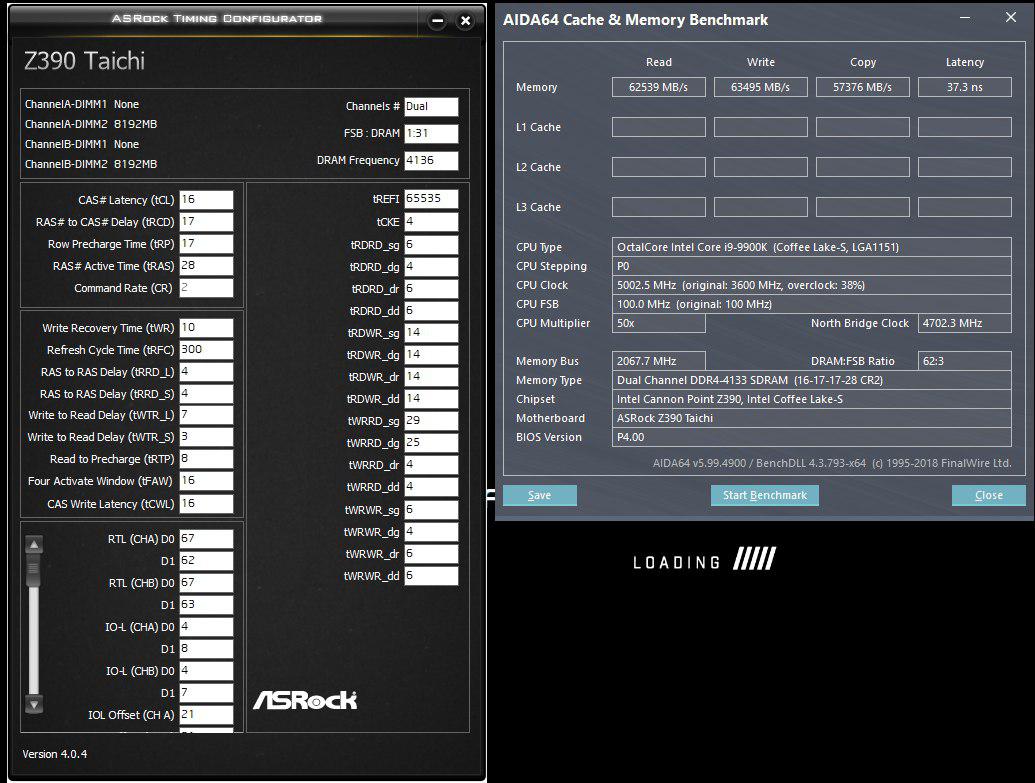This screenshot has width=1035, height=783.
Task: Click the Memory Type value field
Action: 811,380
